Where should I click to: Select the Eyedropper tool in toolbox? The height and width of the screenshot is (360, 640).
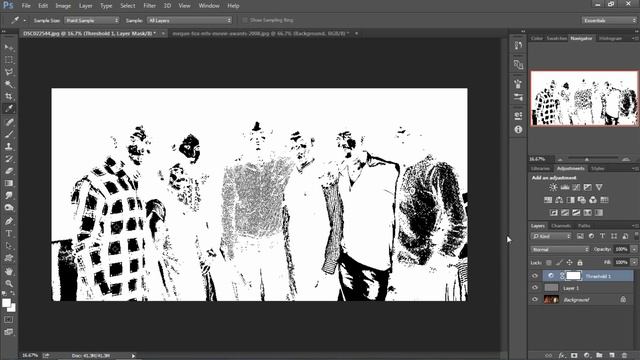[9, 109]
